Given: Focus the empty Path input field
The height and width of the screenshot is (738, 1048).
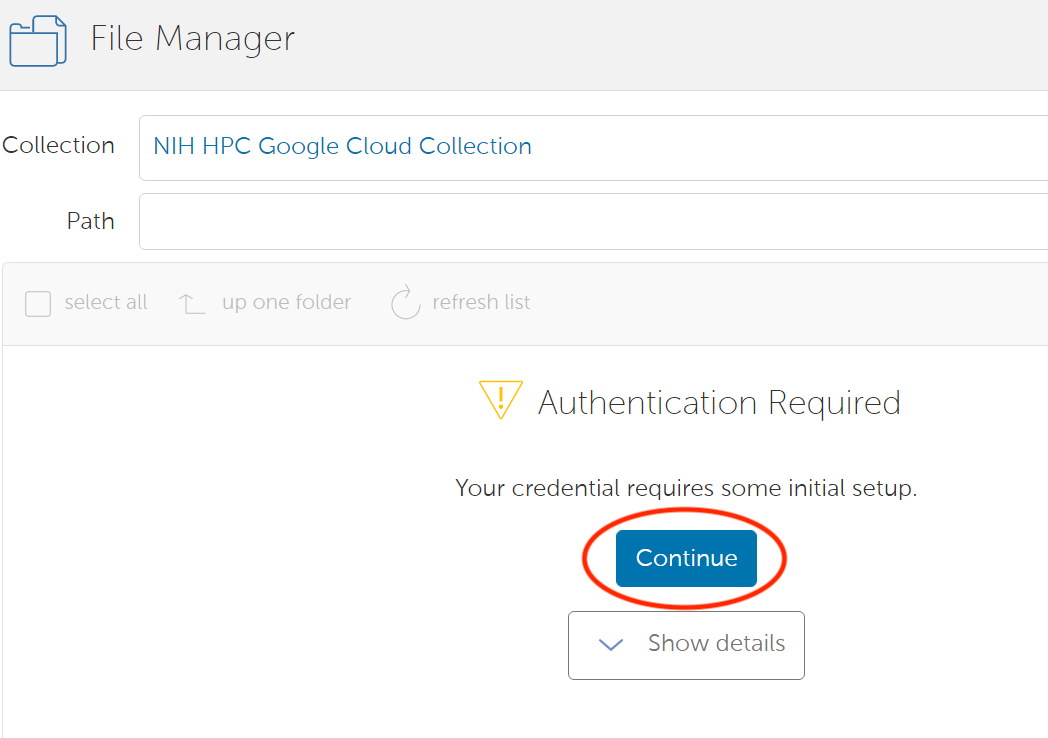Looking at the screenshot, I should pos(592,221).
